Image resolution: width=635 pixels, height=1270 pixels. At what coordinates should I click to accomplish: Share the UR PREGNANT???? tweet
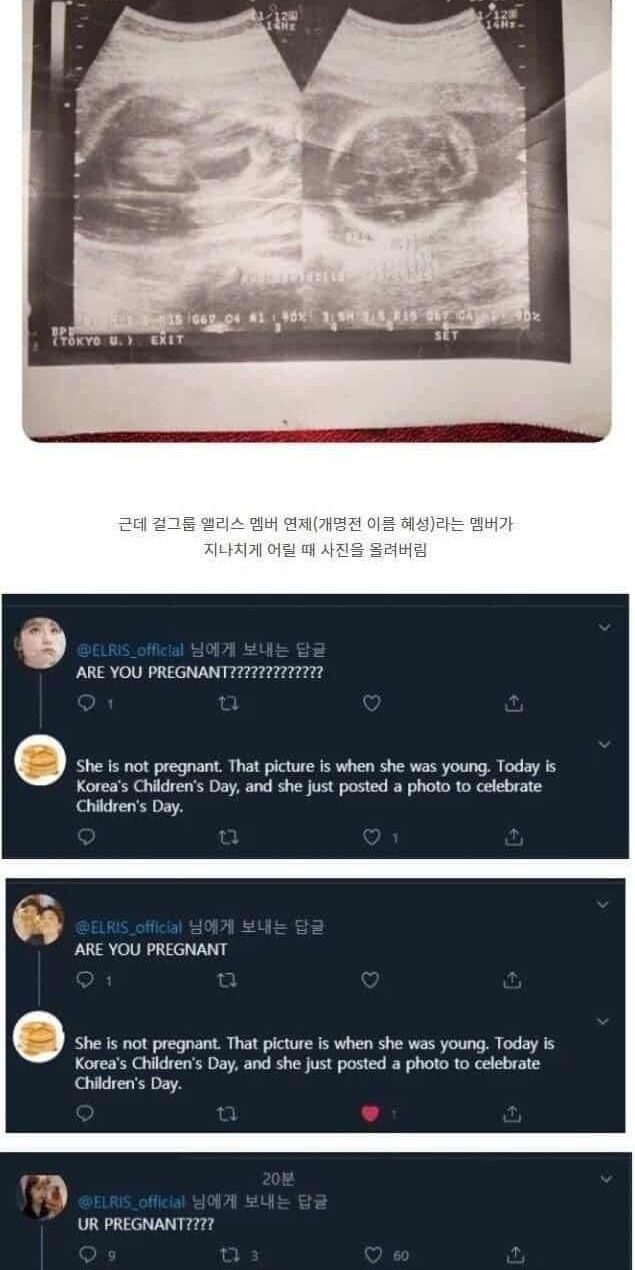[514, 1255]
